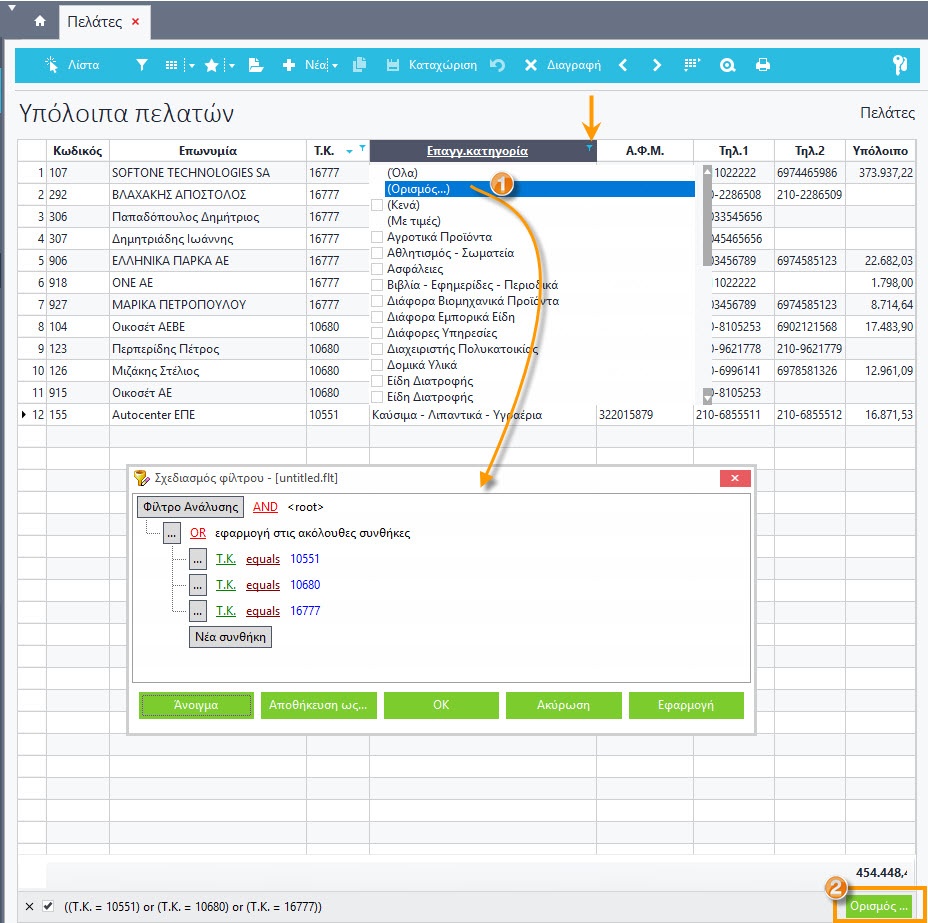The height and width of the screenshot is (923, 928).
Task: Click the undo arrow icon
Action: (497, 65)
